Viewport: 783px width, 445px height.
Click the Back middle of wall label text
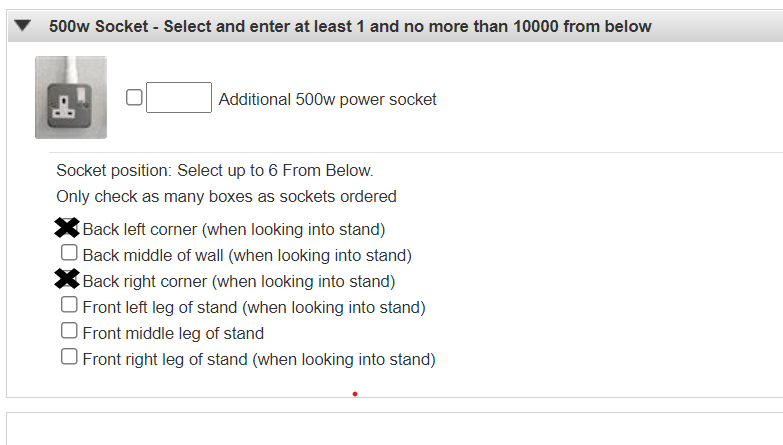tap(247, 255)
